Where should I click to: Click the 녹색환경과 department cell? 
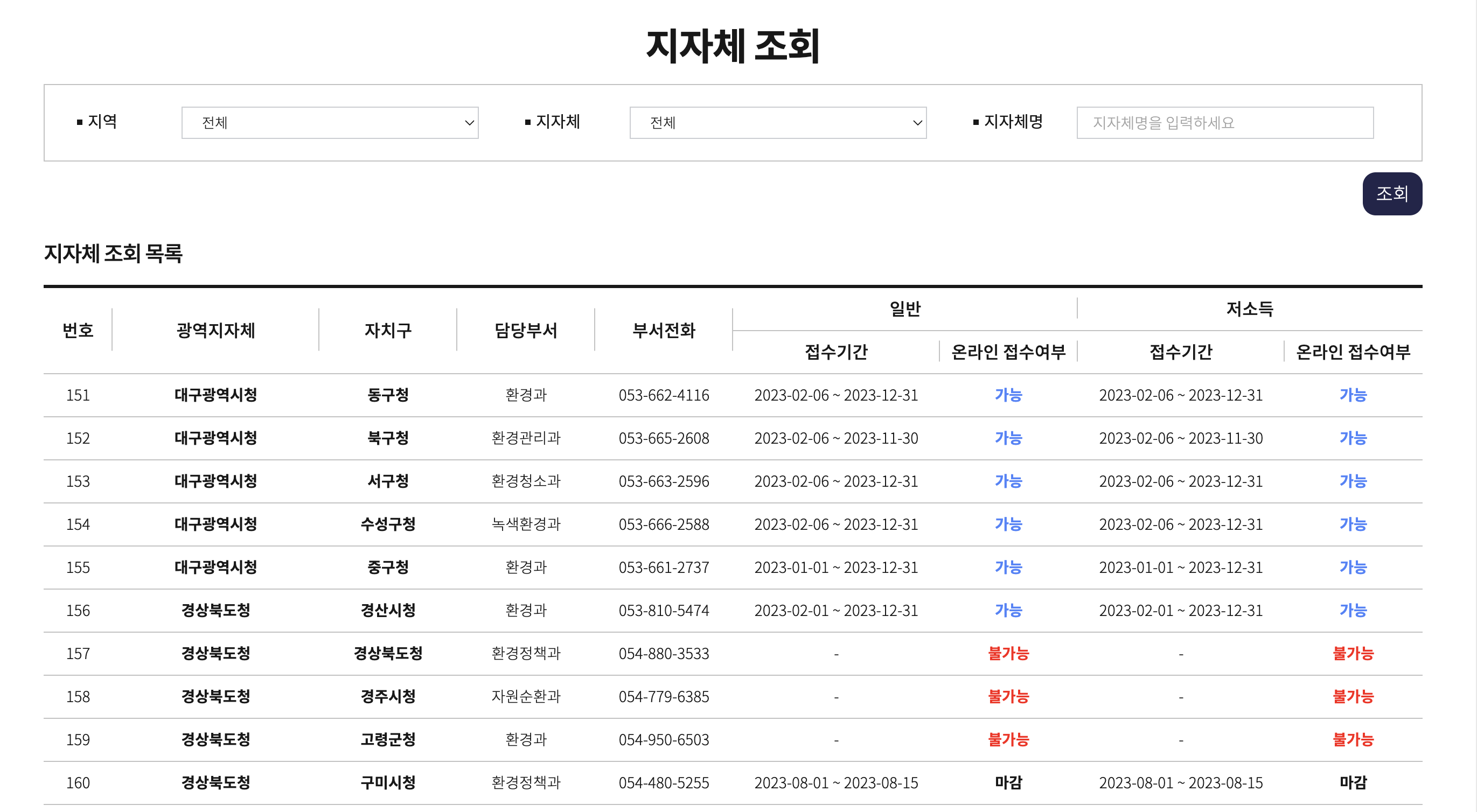(x=526, y=524)
